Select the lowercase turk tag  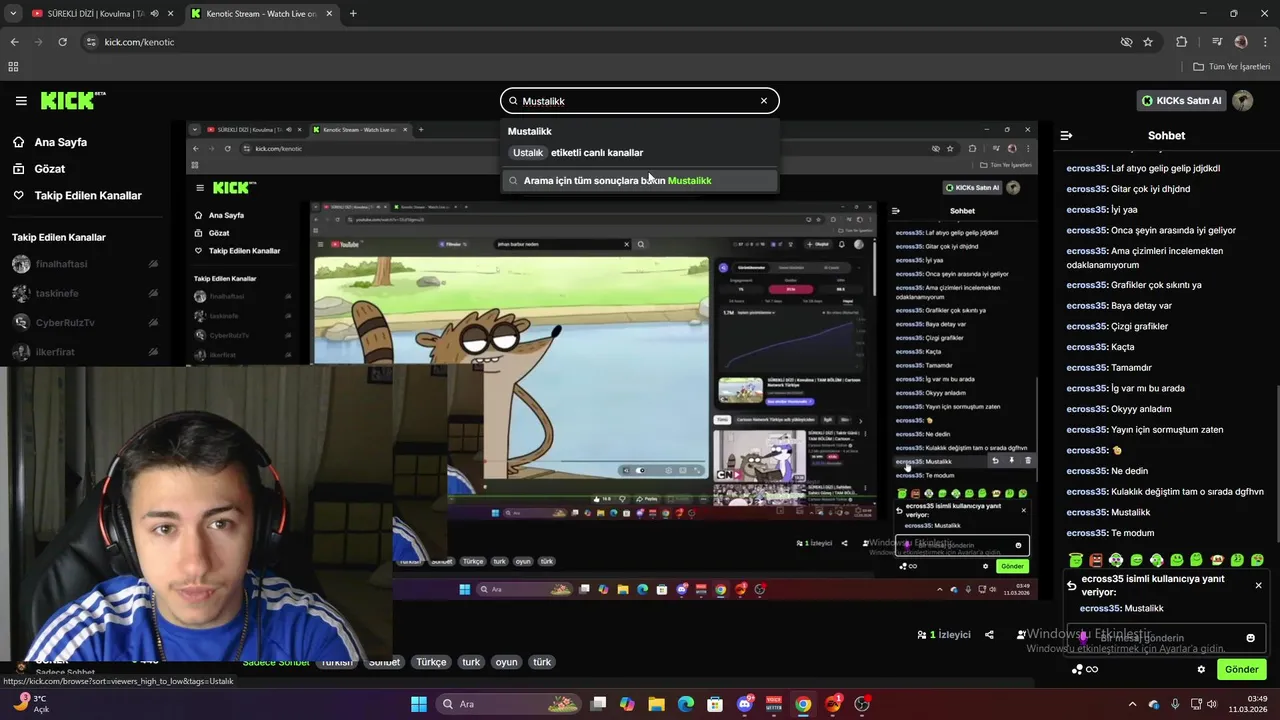(471, 662)
